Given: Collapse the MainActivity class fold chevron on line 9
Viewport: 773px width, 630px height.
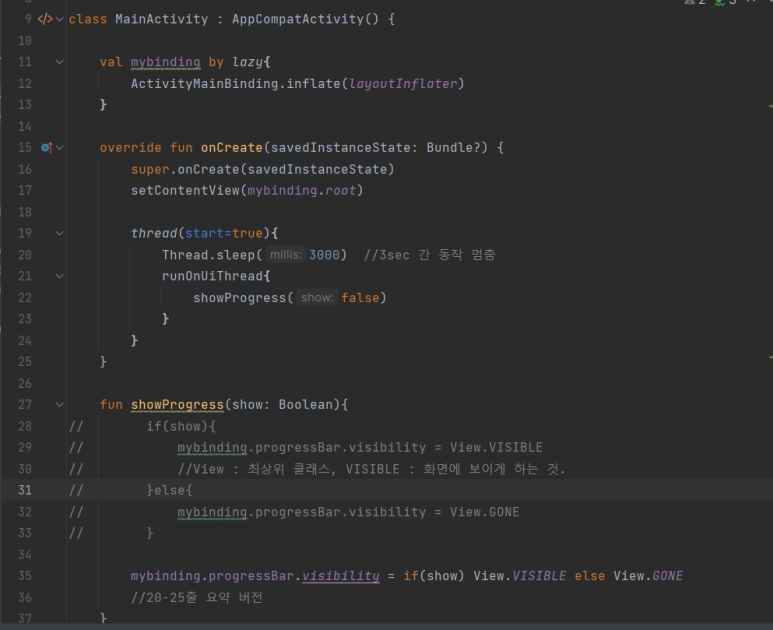Looking at the screenshot, I should [x=60, y=19].
